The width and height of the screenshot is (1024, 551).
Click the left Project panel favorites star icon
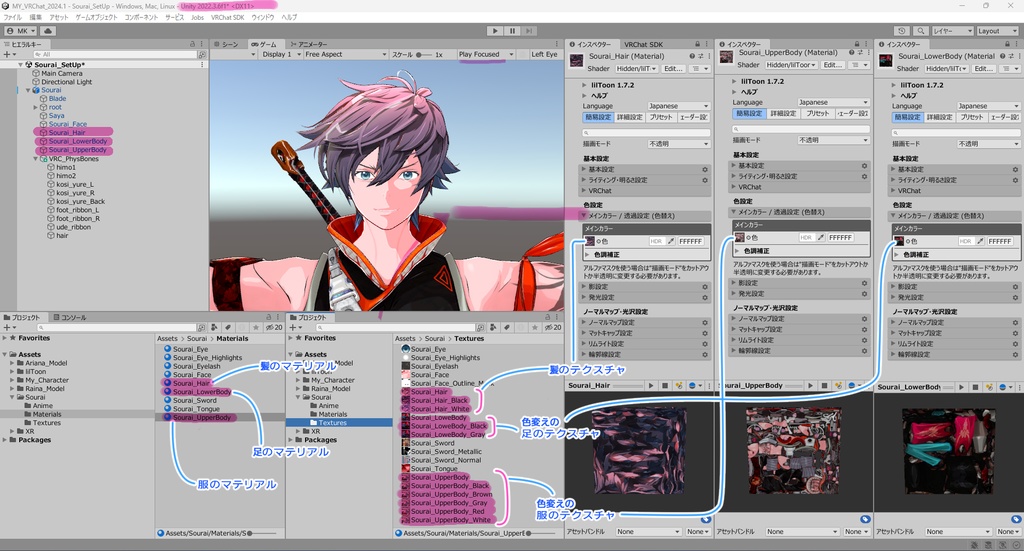pyautogui.click(x=256, y=327)
